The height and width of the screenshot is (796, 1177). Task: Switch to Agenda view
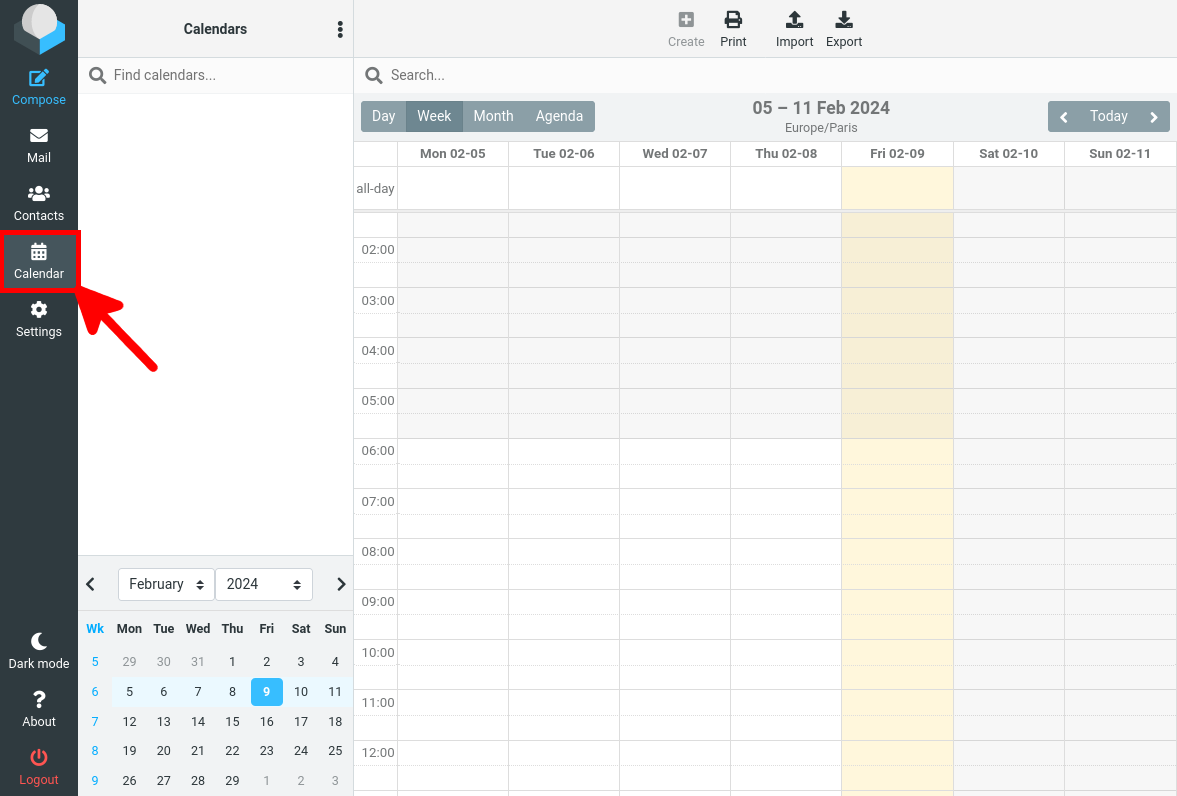[x=559, y=116]
